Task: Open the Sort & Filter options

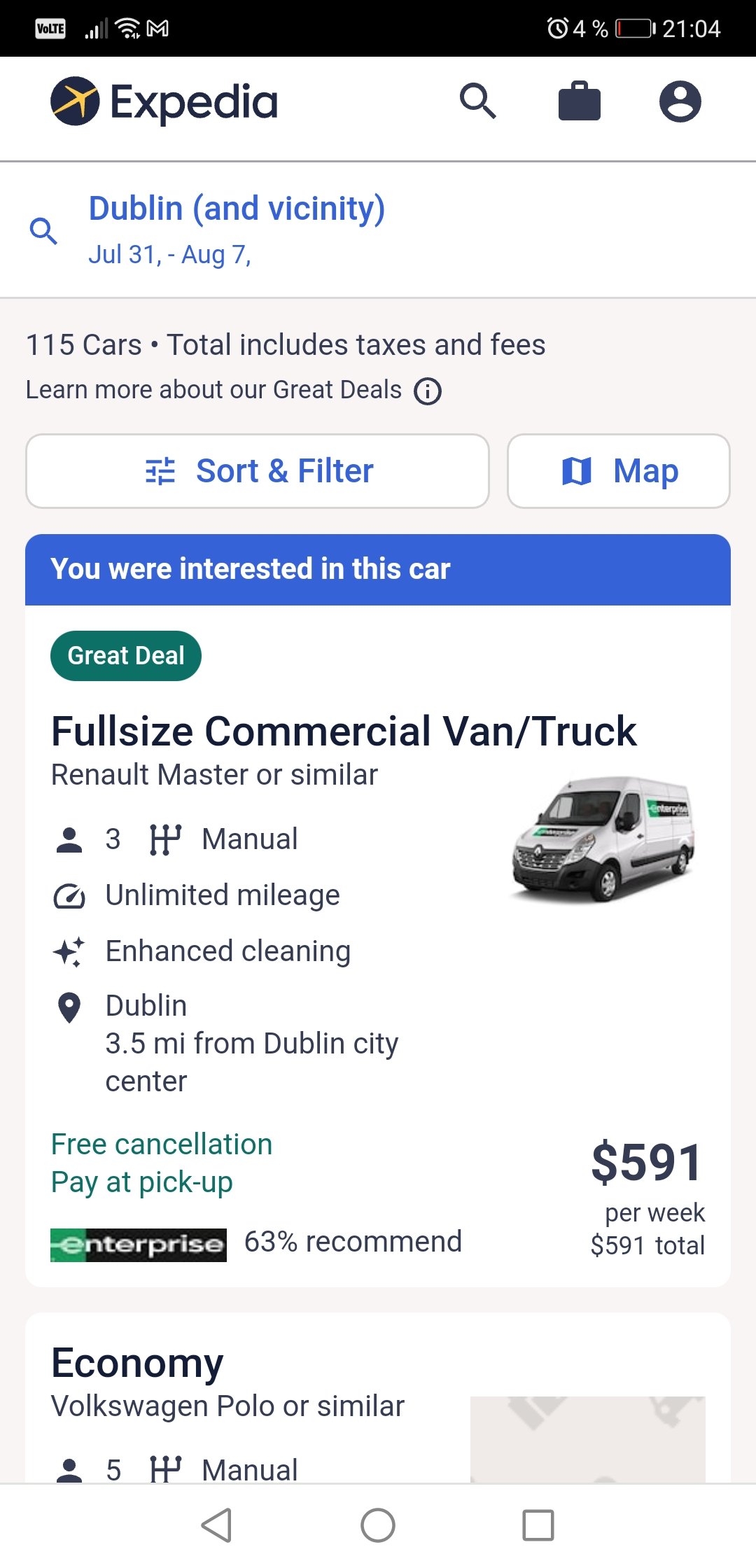Action: click(258, 471)
